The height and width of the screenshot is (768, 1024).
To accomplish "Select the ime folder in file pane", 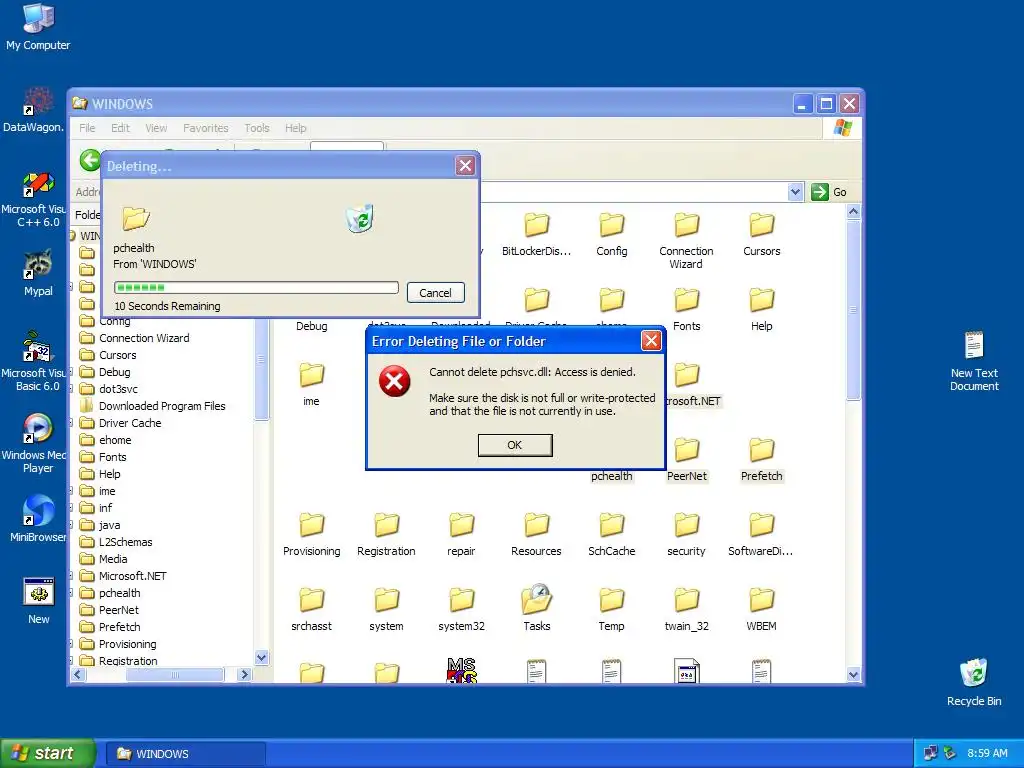I will tap(312, 376).
